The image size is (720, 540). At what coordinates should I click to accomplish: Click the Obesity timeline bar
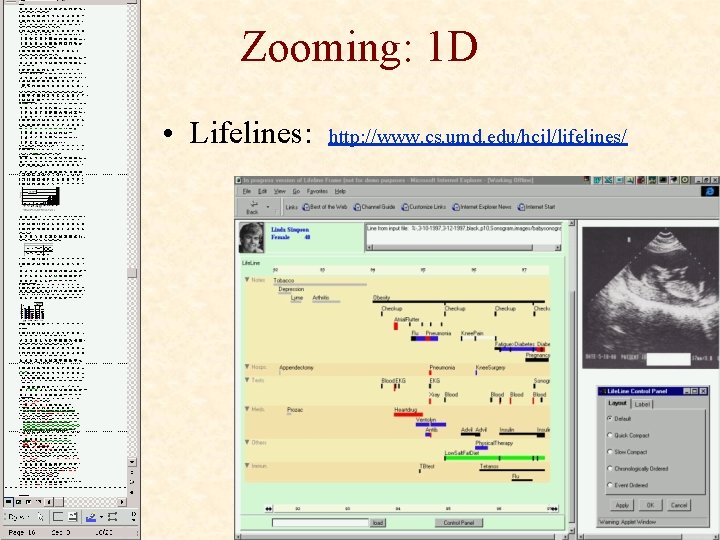(458, 302)
